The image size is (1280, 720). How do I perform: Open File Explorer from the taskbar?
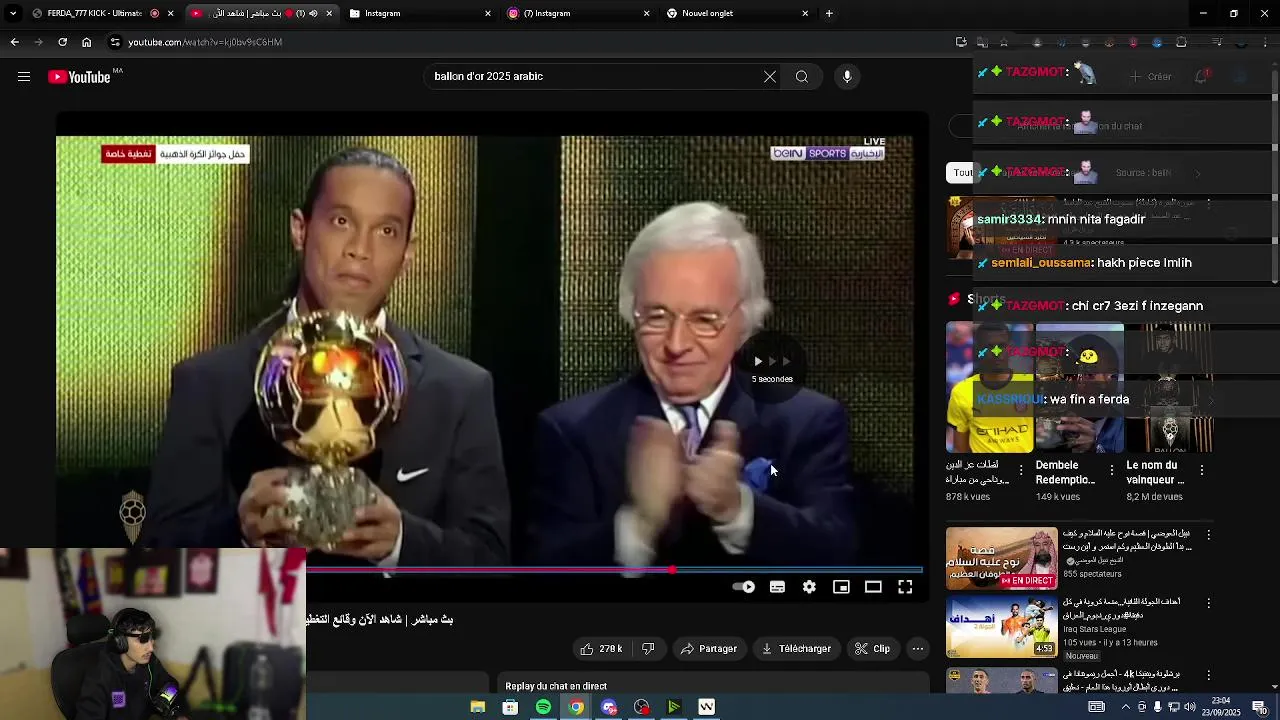pos(478,707)
